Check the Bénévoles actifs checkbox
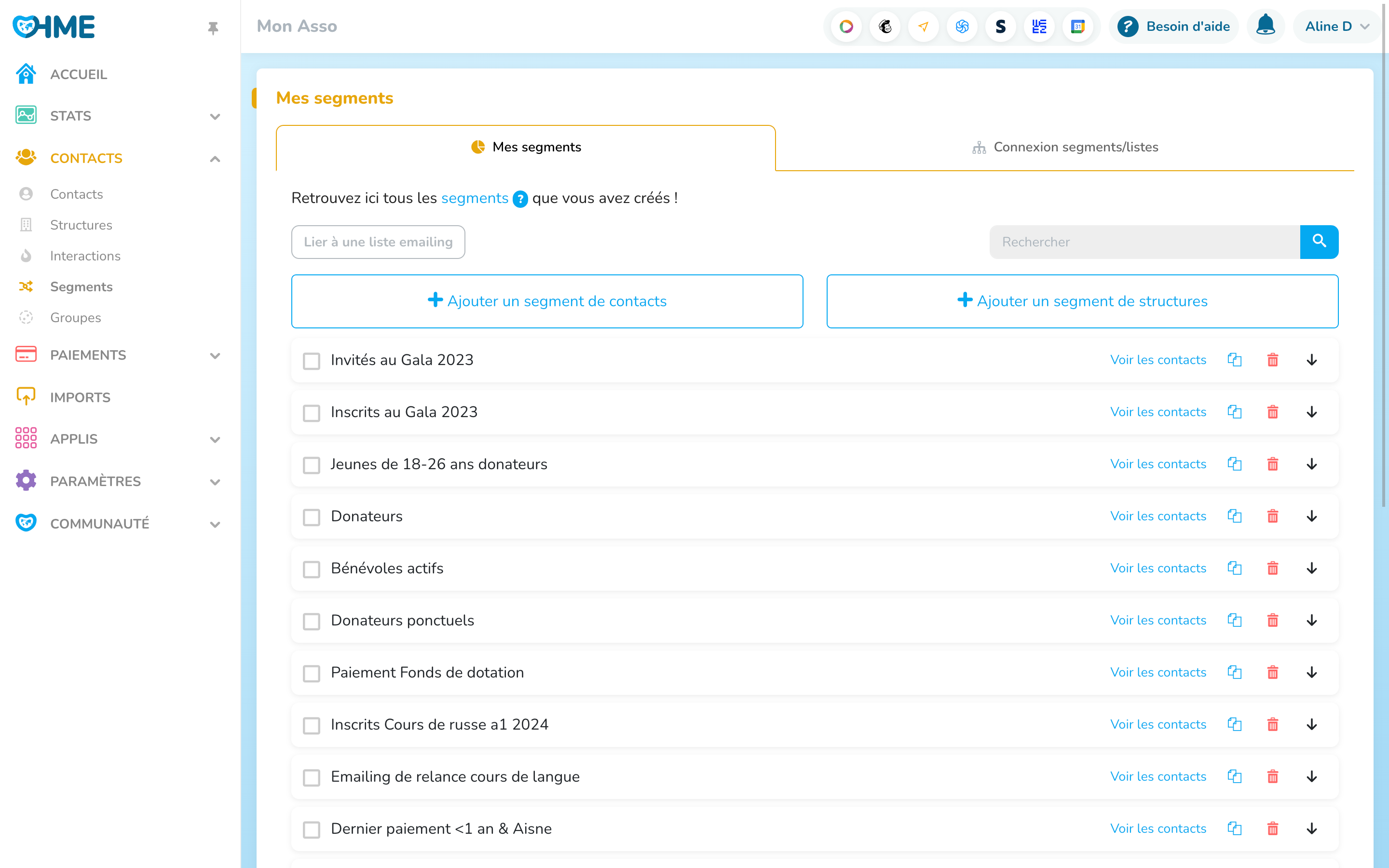 [x=312, y=569]
